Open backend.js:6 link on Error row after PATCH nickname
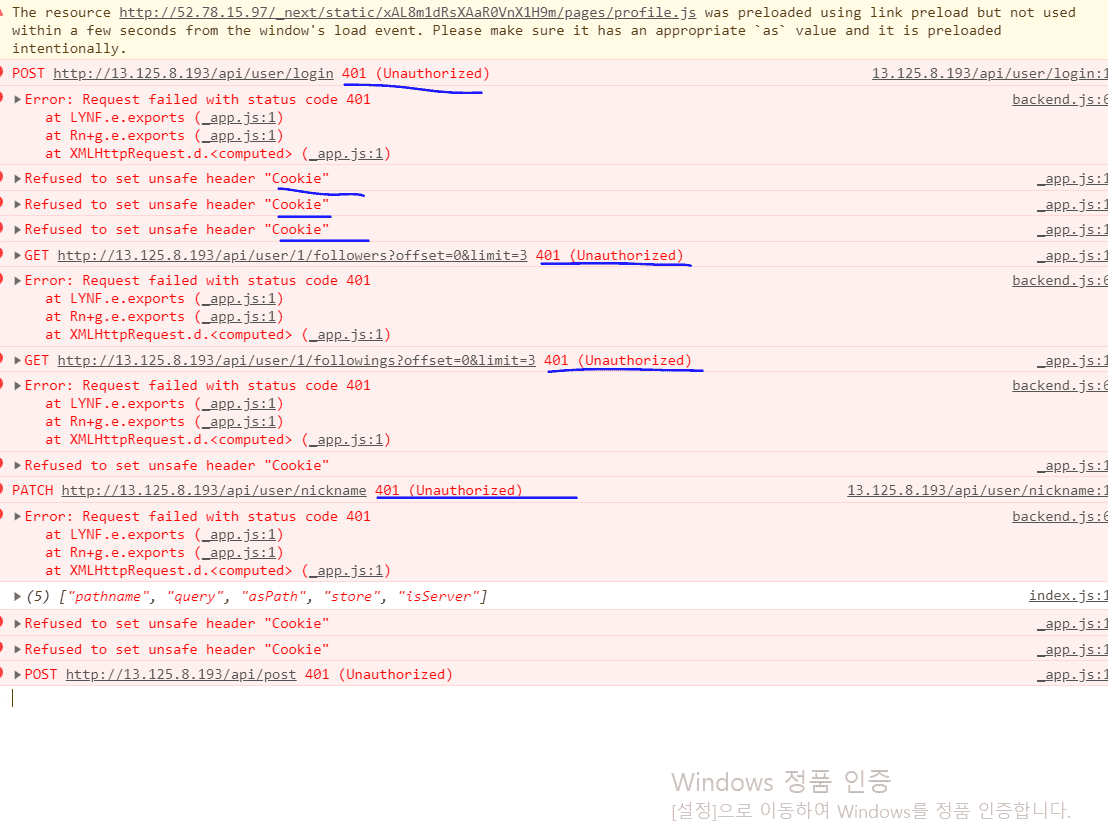The image size is (1108, 837). pos(1059,517)
